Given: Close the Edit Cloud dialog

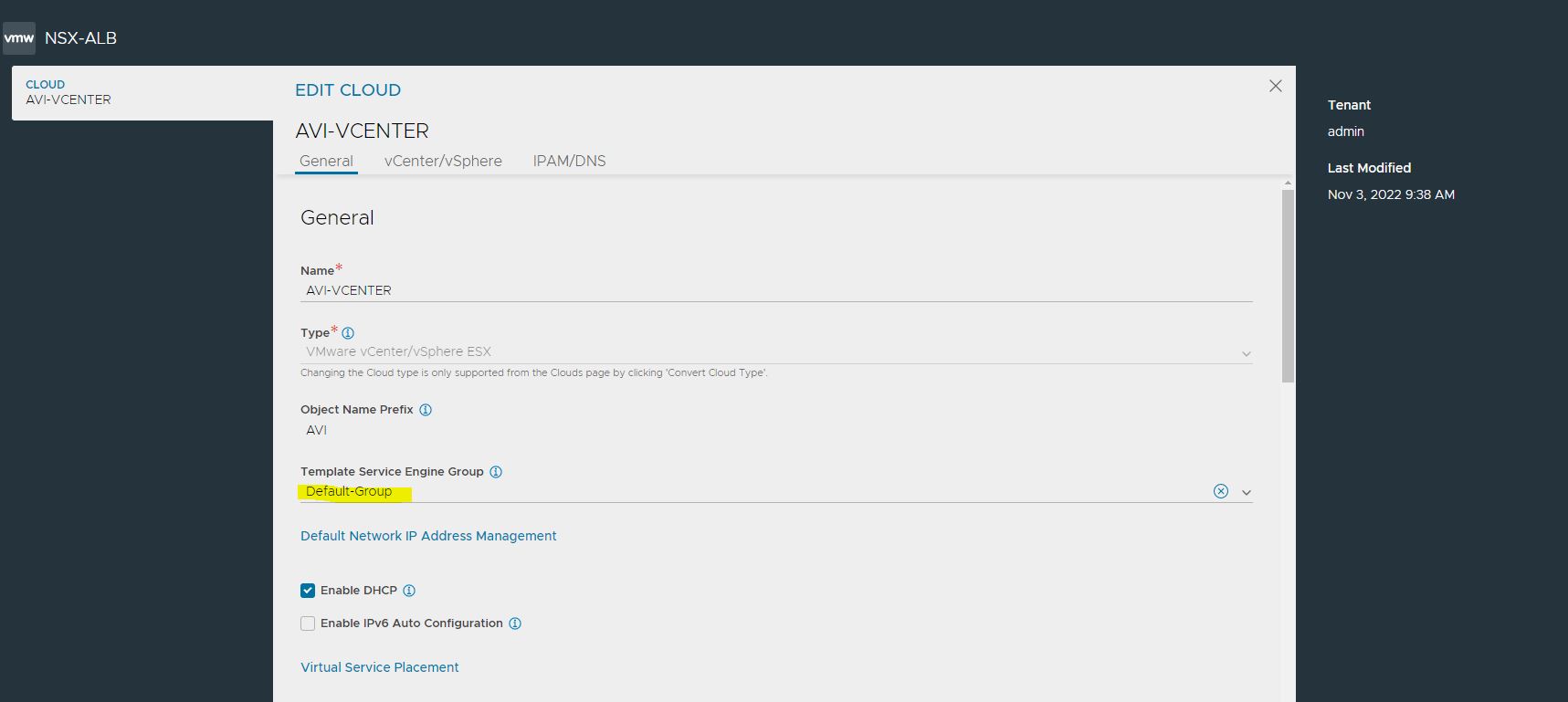Looking at the screenshot, I should click(1276, 86).
